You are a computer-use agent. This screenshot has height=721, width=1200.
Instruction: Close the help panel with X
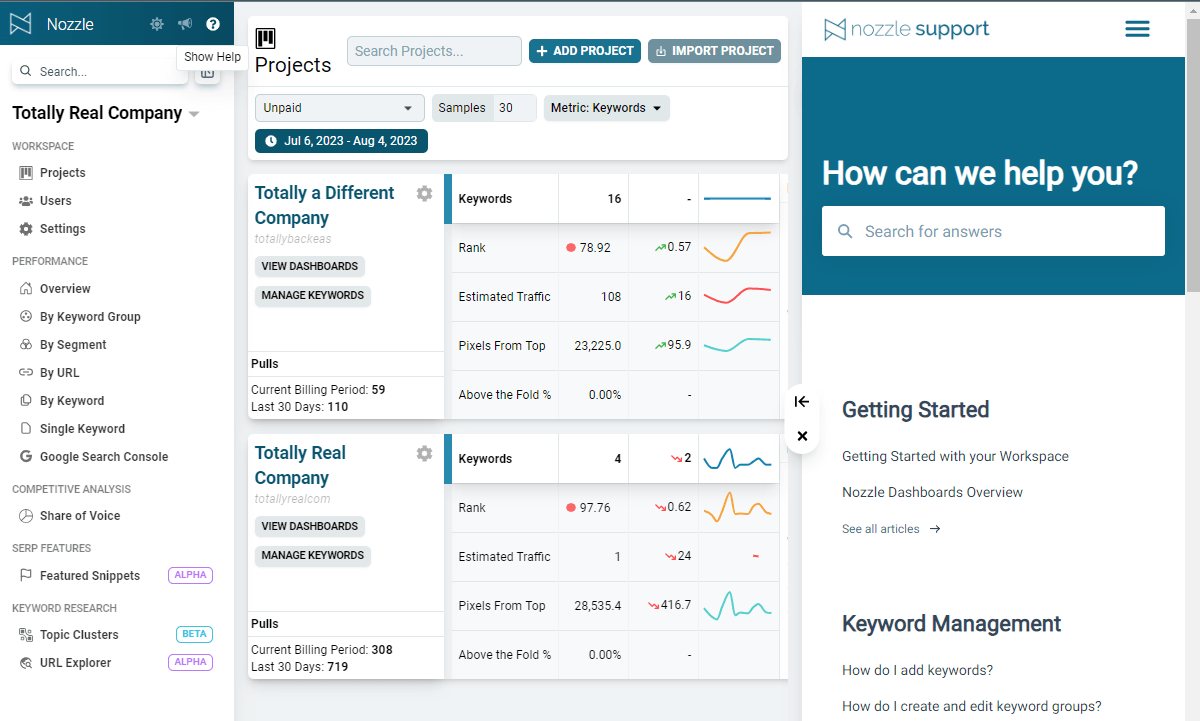[x=802, y=436]
